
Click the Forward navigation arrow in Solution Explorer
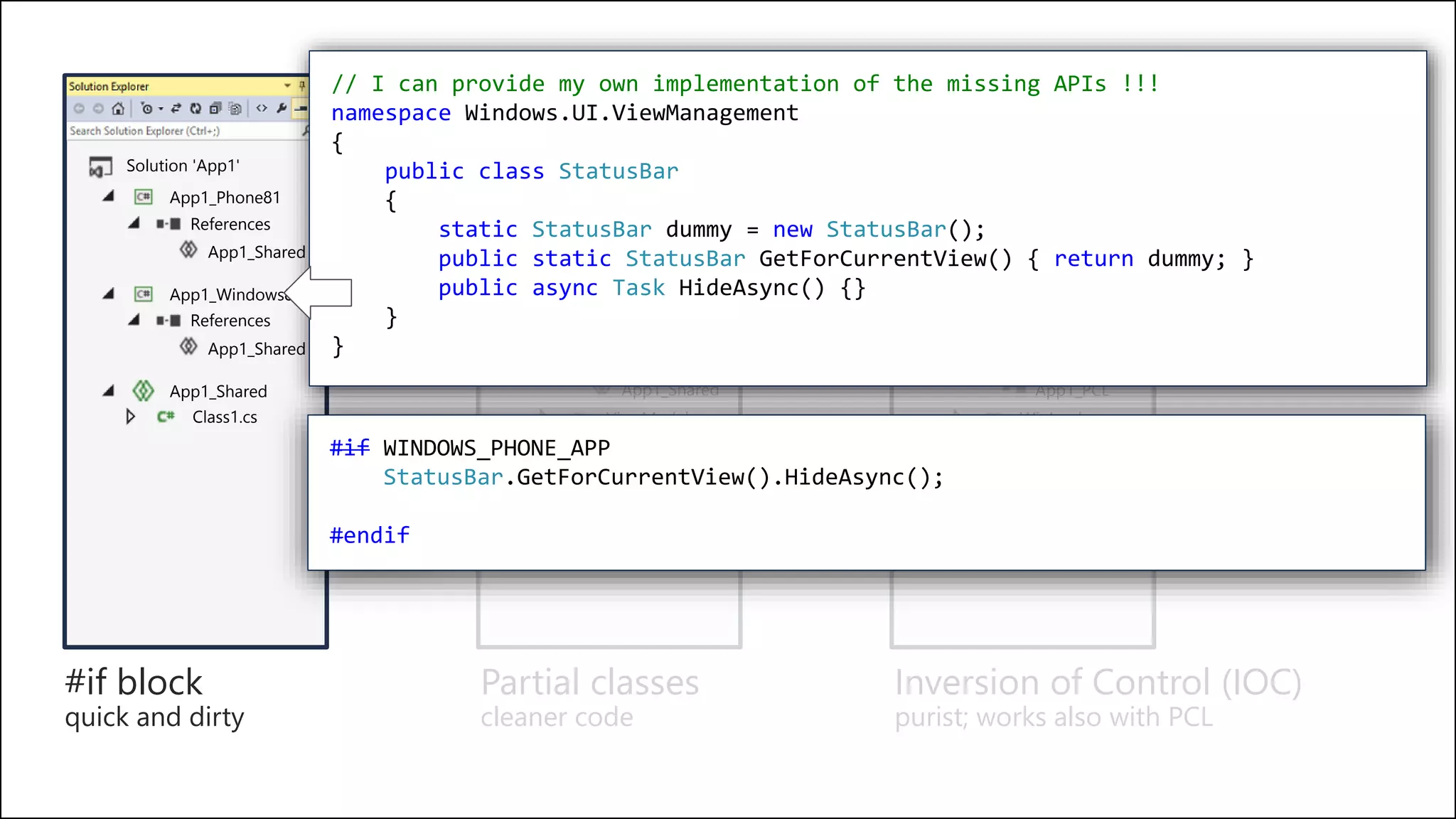[99, 109]
